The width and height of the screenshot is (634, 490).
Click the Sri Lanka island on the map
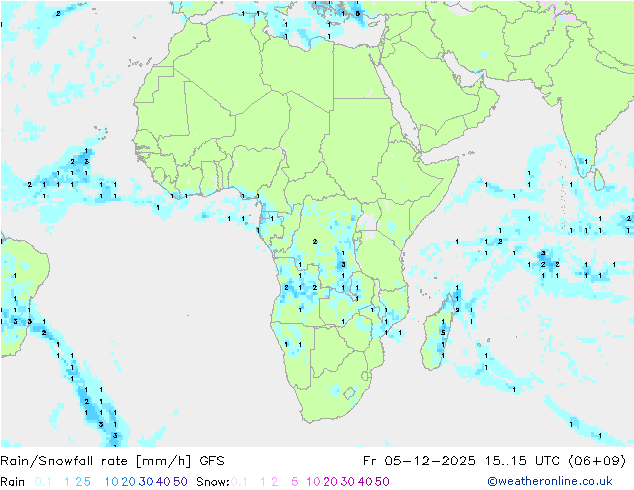pos(598,180)
